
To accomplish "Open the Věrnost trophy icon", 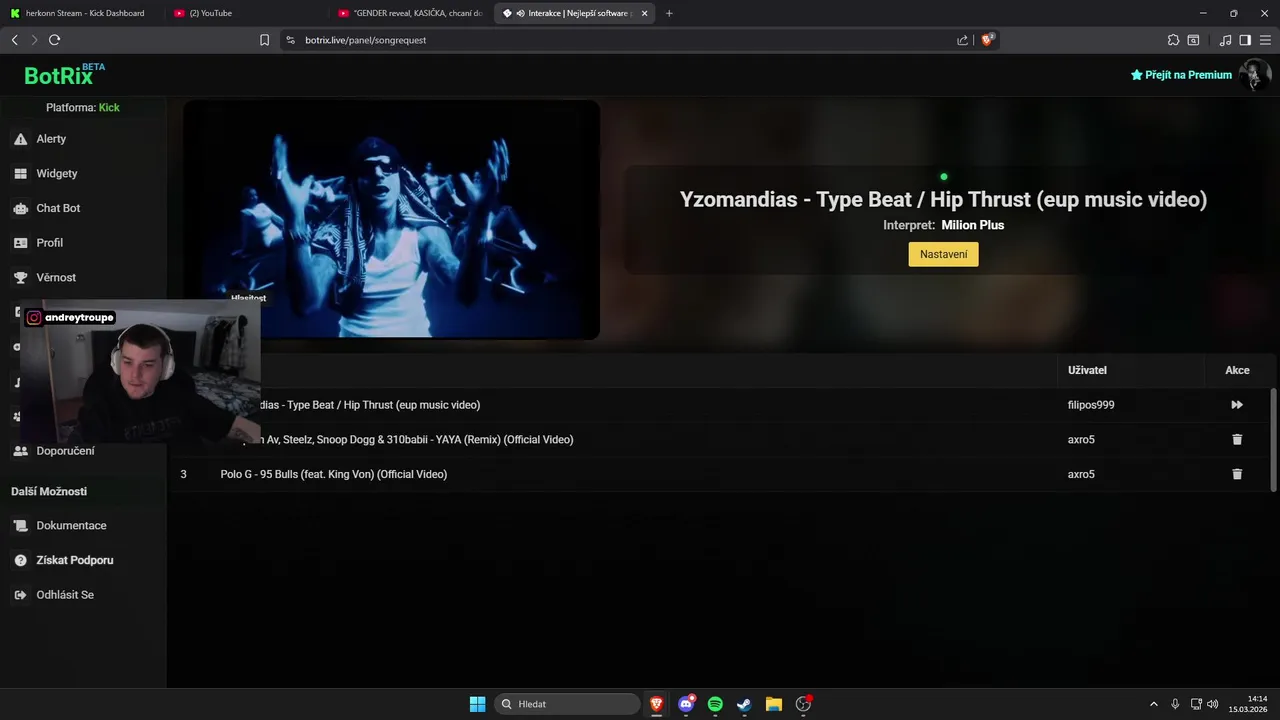I will click(x=20, y=277).
